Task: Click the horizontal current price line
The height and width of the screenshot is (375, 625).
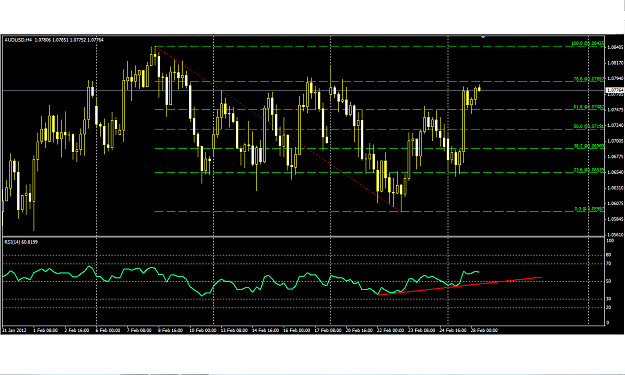Action: [303, 91]
